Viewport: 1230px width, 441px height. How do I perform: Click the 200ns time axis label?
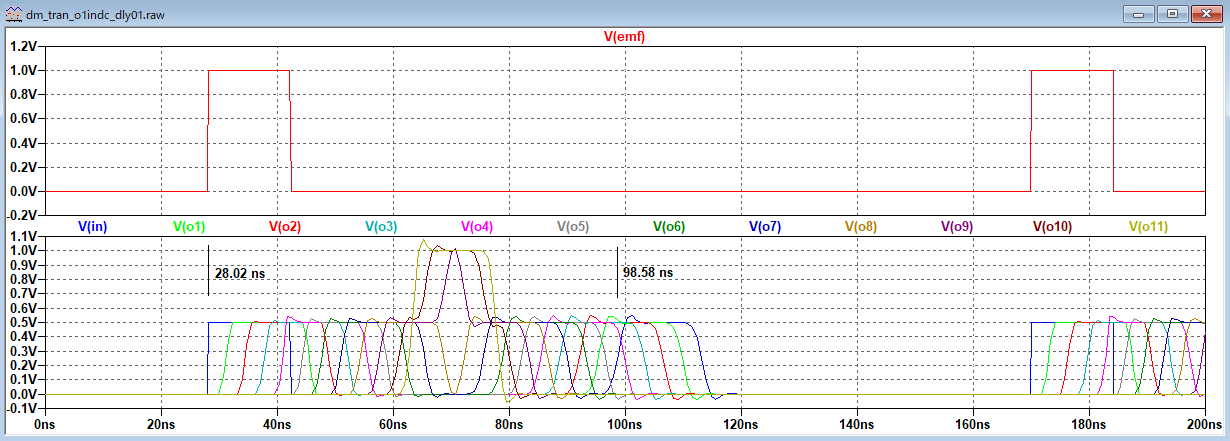tap(1203, 424)
